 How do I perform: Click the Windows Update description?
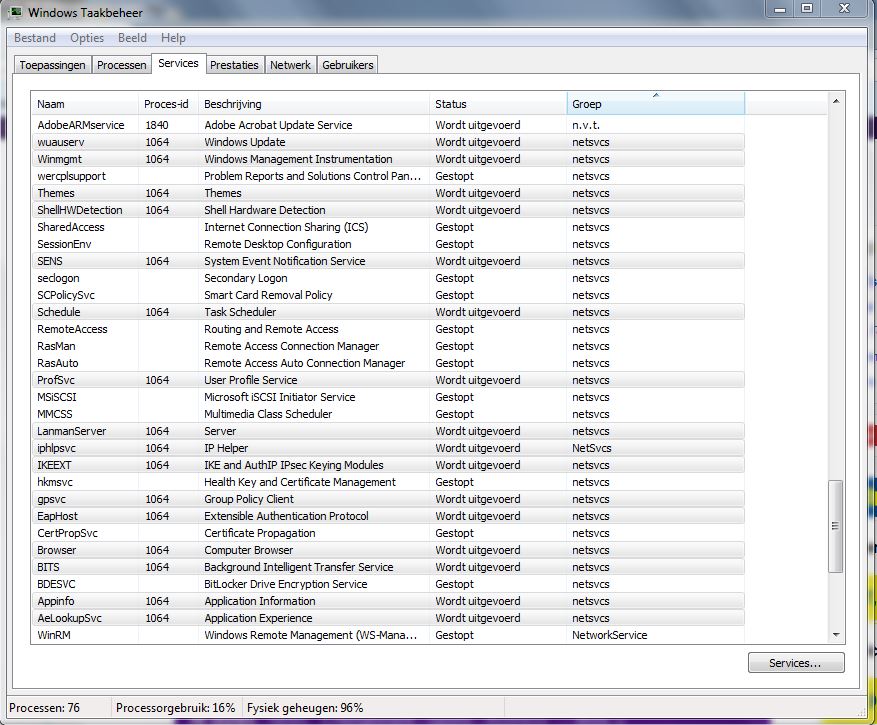pyautogui.click(x=245, y=142)
